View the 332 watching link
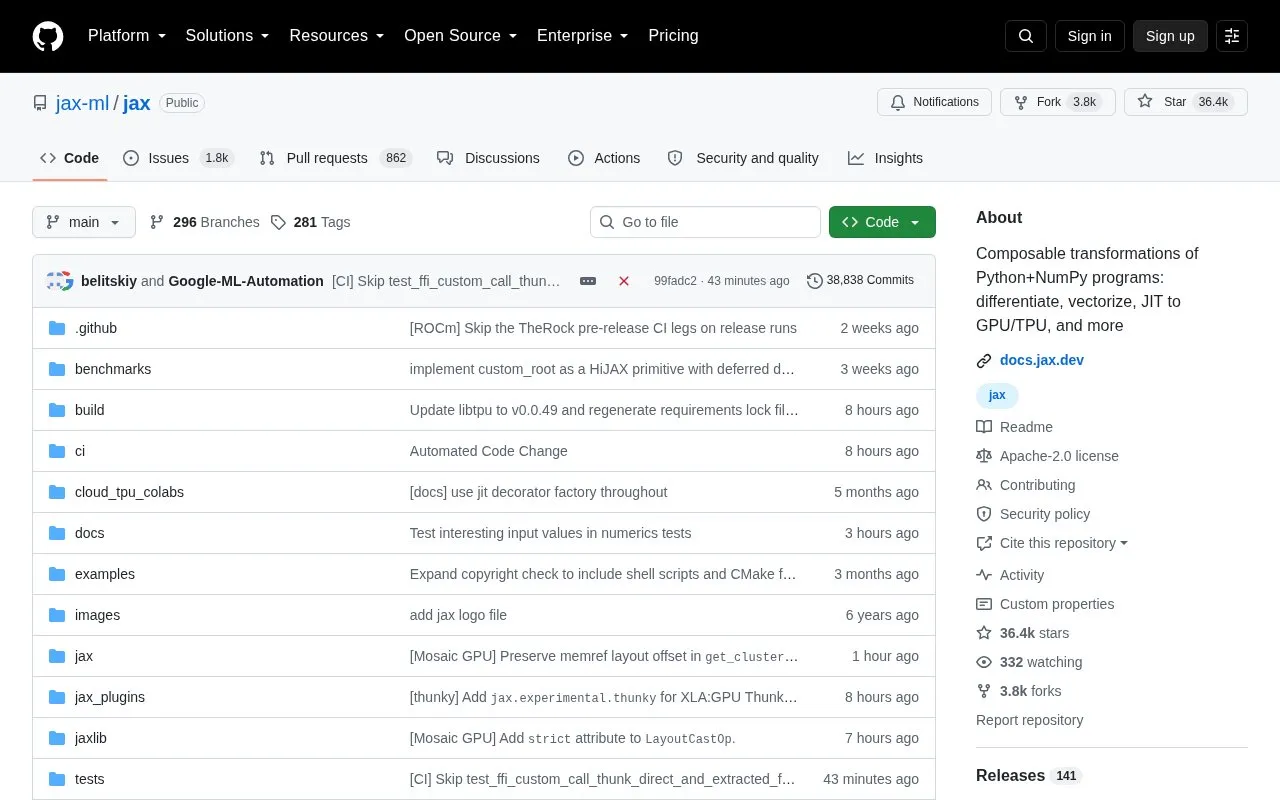 point(1029,662)
